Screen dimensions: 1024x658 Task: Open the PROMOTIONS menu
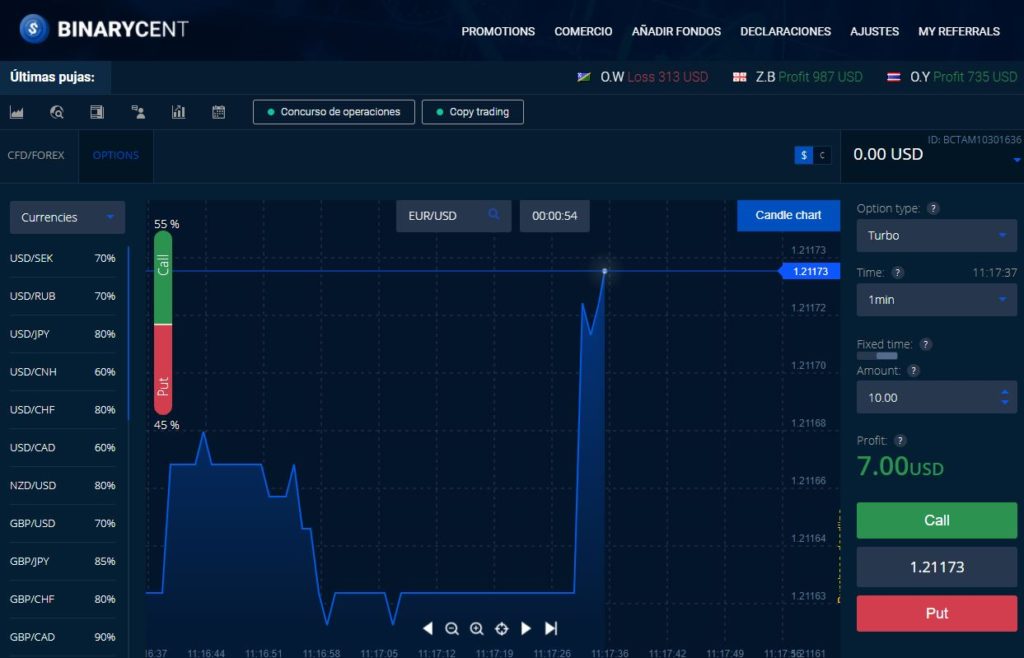coord(498,31)
